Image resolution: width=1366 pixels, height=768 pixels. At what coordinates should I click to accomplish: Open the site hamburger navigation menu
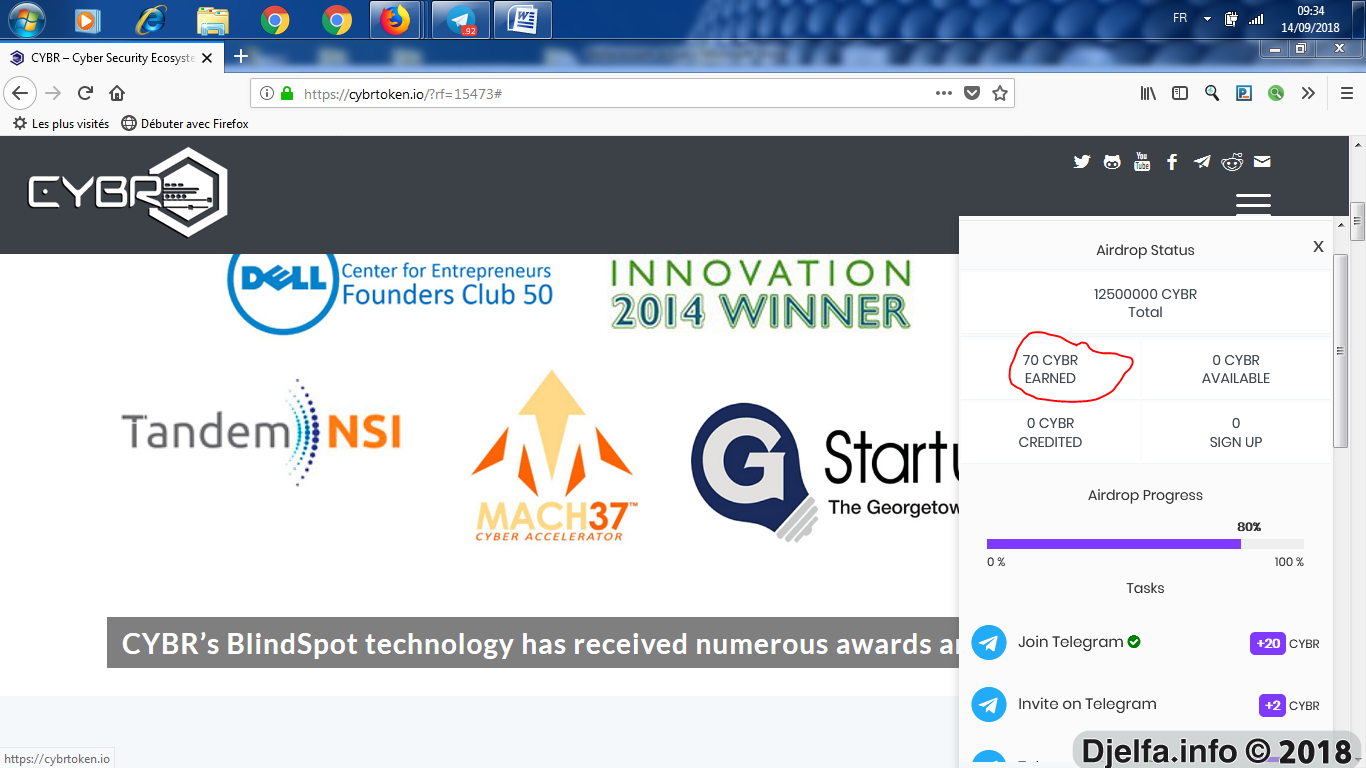pos(1253,204)
